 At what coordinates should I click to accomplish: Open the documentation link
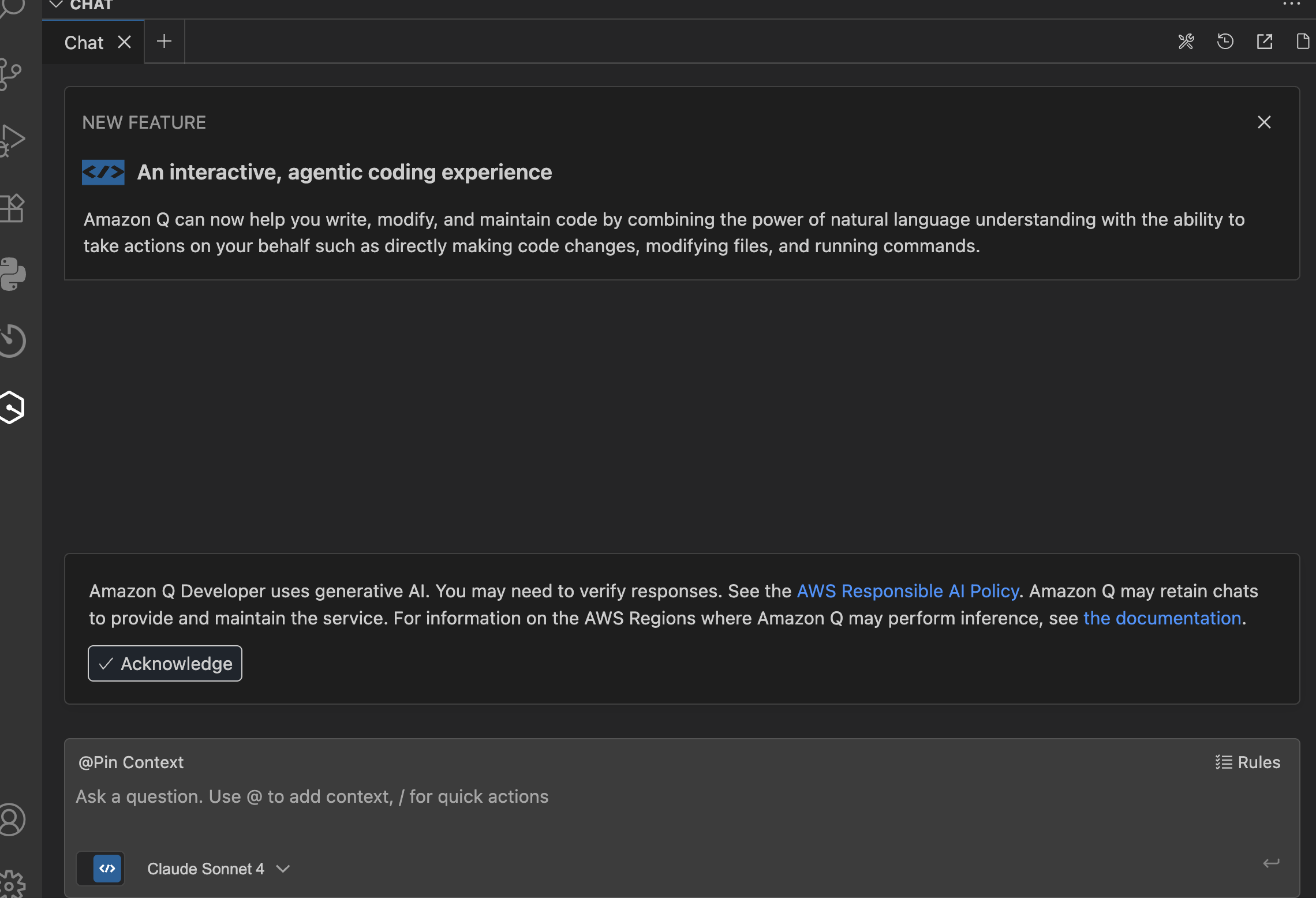point(1162,618)
